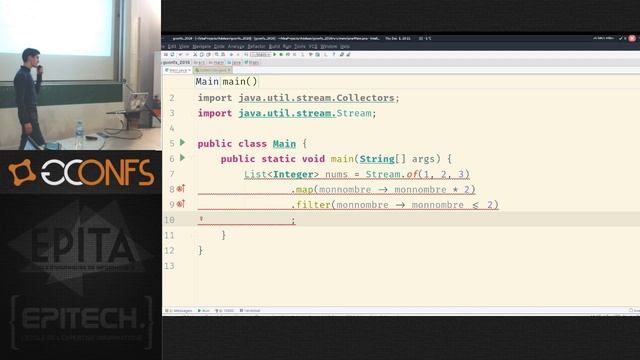Click the Cut scissors icon in the toolbar

tap(195, 54)
